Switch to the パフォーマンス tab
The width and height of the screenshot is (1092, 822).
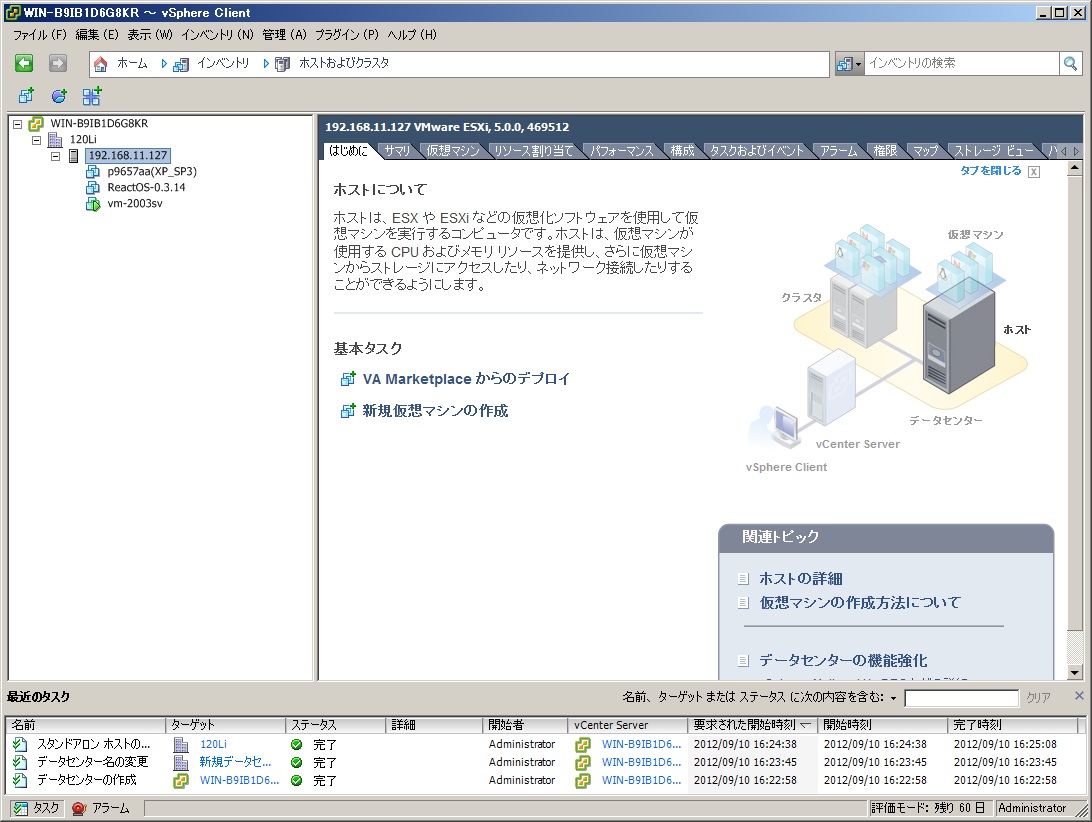tap(622, 150)
